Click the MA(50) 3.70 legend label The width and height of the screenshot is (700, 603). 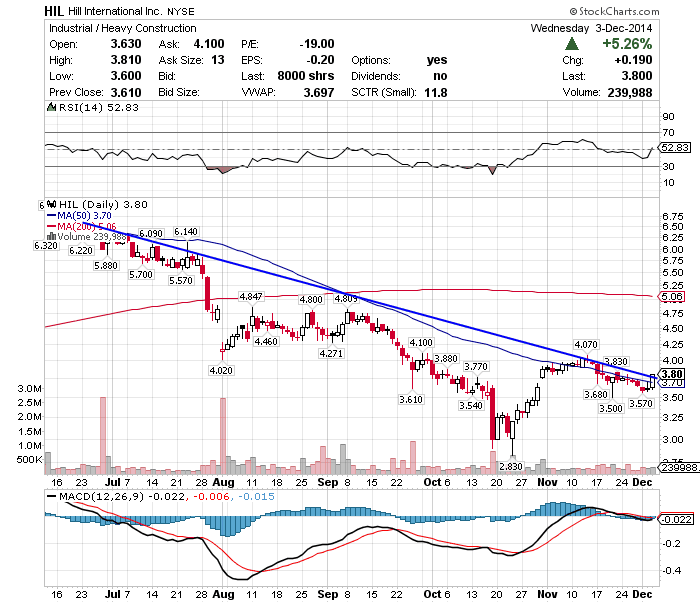pos(84,216)
